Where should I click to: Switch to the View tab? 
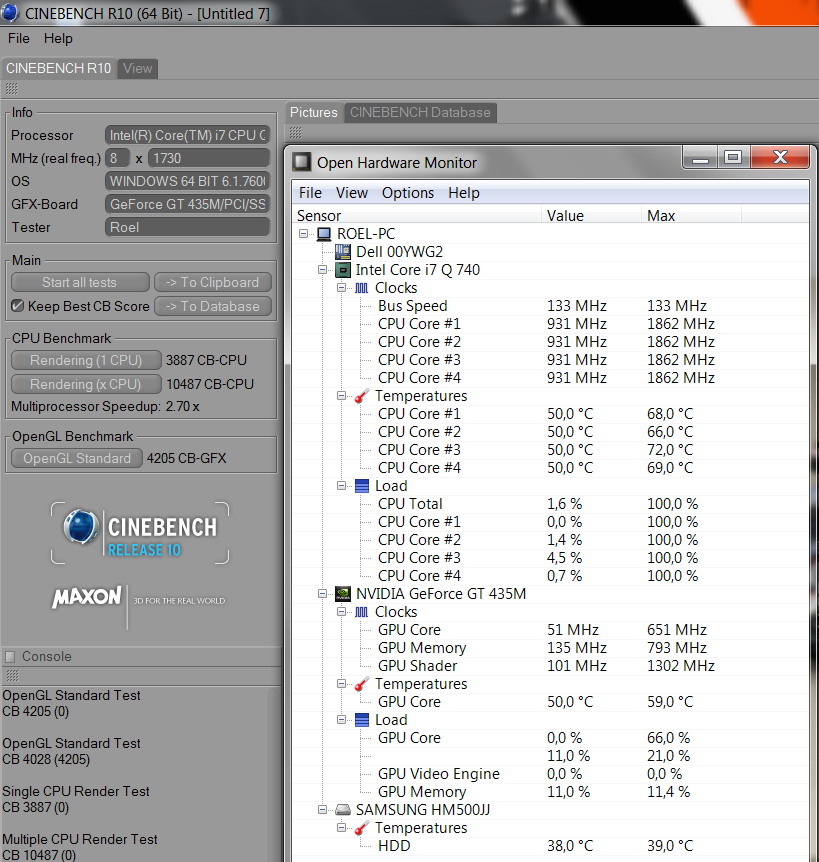137,68
